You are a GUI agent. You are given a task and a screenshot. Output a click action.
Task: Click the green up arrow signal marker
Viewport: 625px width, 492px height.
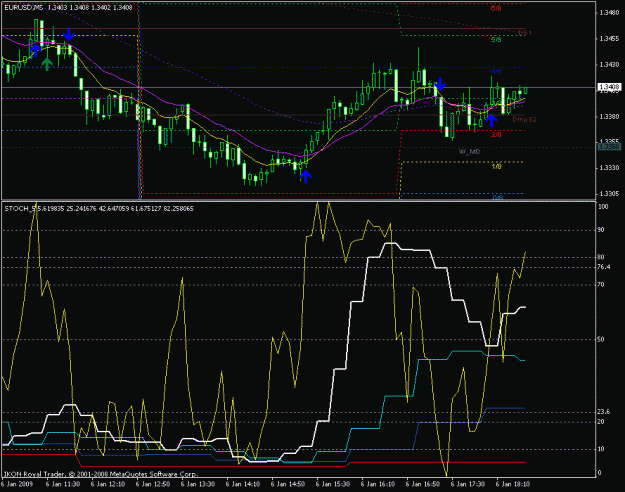47,64
